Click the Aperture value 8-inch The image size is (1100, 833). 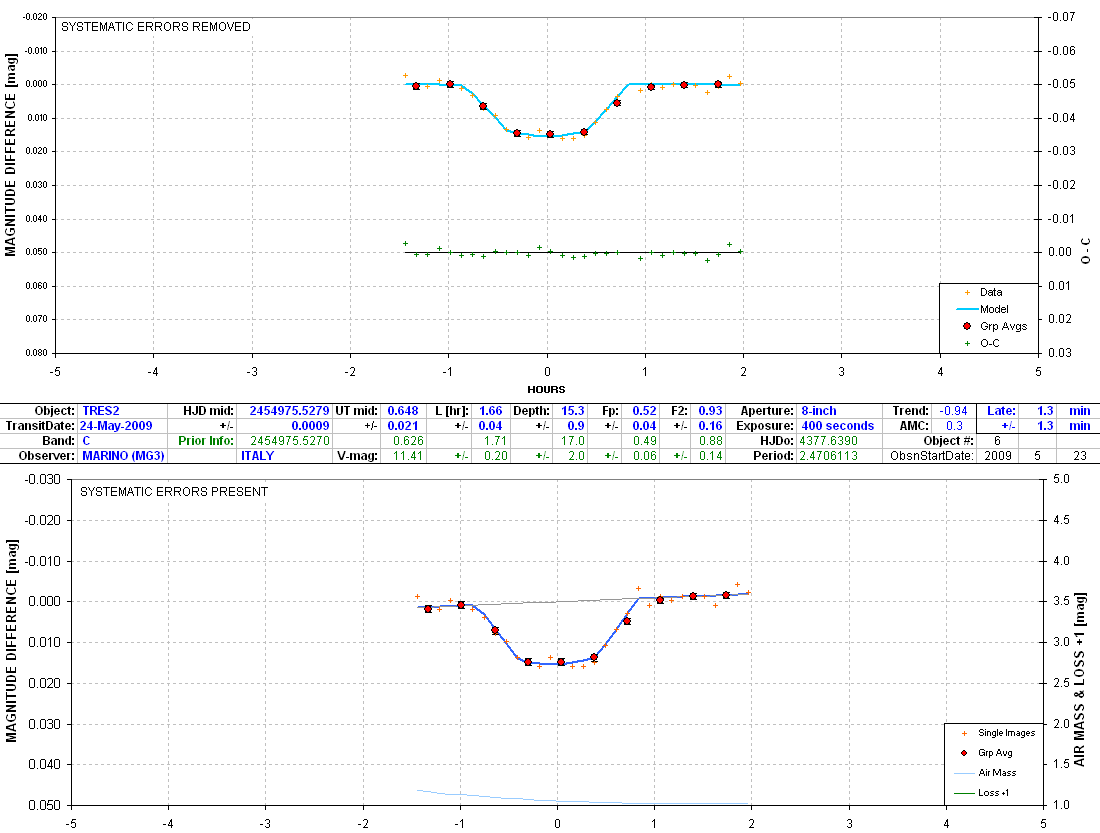pyautogui.click(x=819, y=411)
